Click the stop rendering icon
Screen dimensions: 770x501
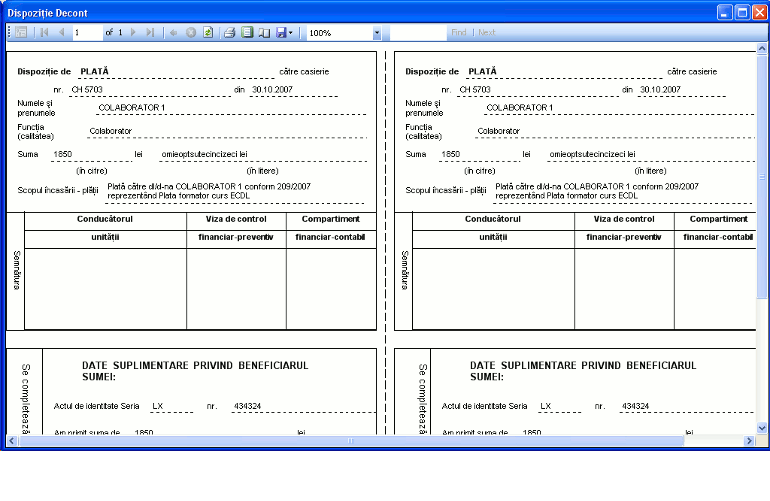191,32
